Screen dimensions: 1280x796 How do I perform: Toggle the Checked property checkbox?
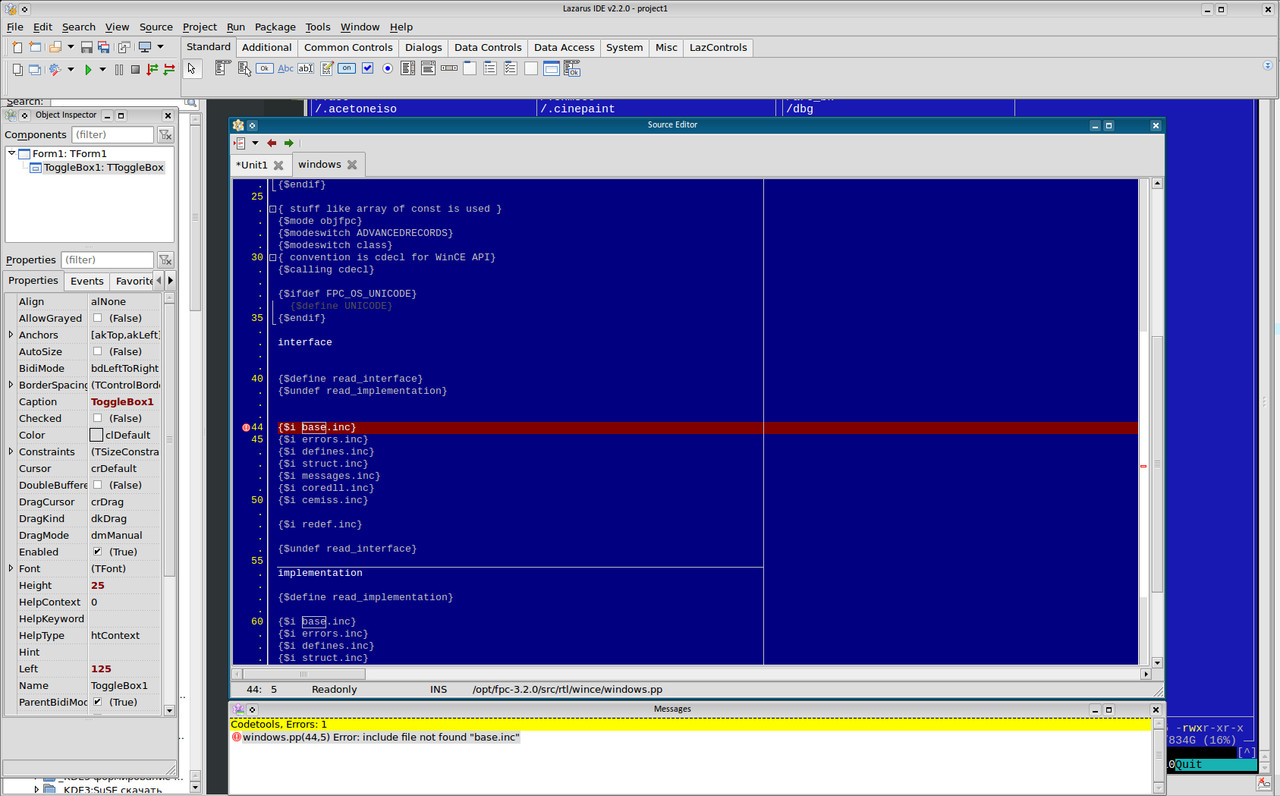97,418
